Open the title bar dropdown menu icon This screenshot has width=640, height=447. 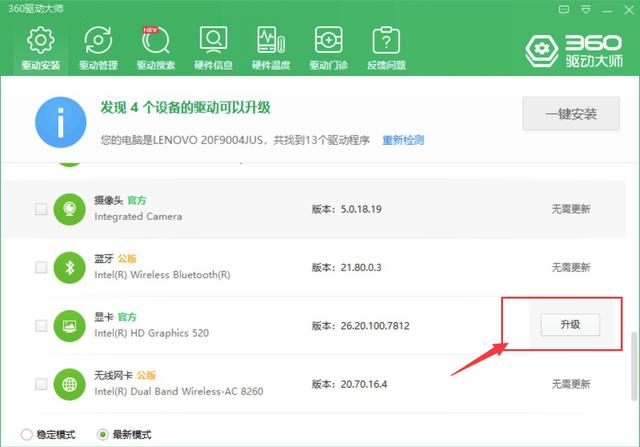coord(586,9)
